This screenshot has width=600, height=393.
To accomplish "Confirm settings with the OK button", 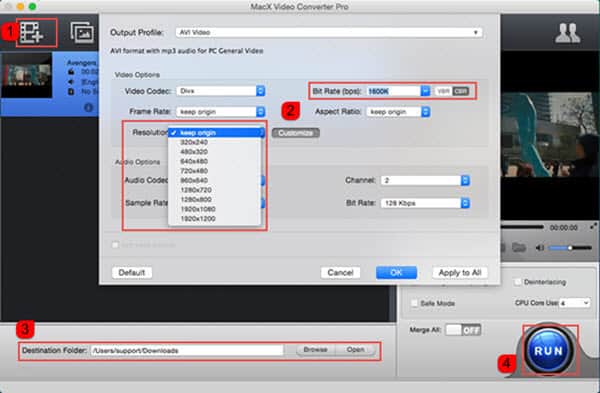I will (396, 272).
